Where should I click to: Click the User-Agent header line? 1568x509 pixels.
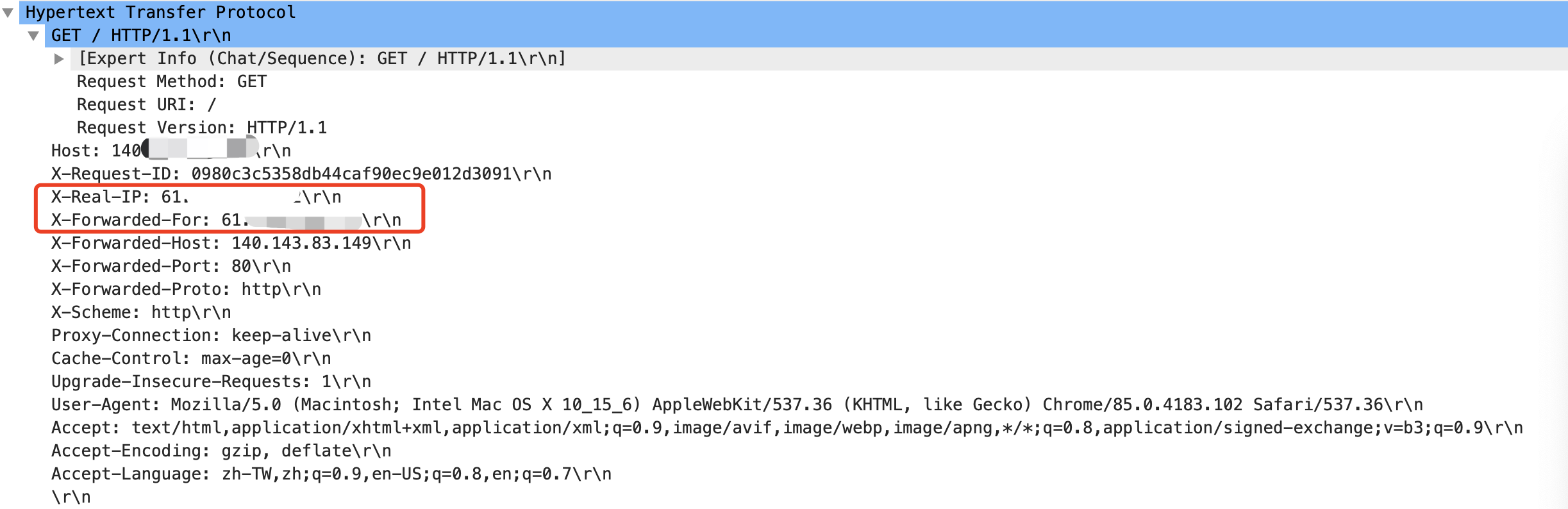coord(737,405)
